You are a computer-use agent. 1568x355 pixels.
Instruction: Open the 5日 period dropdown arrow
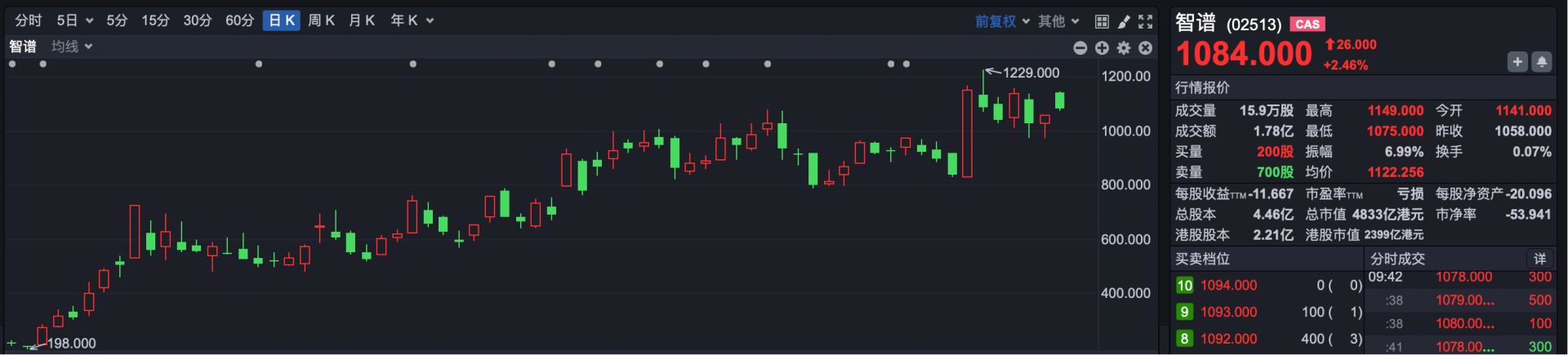(x=89, y=21)
